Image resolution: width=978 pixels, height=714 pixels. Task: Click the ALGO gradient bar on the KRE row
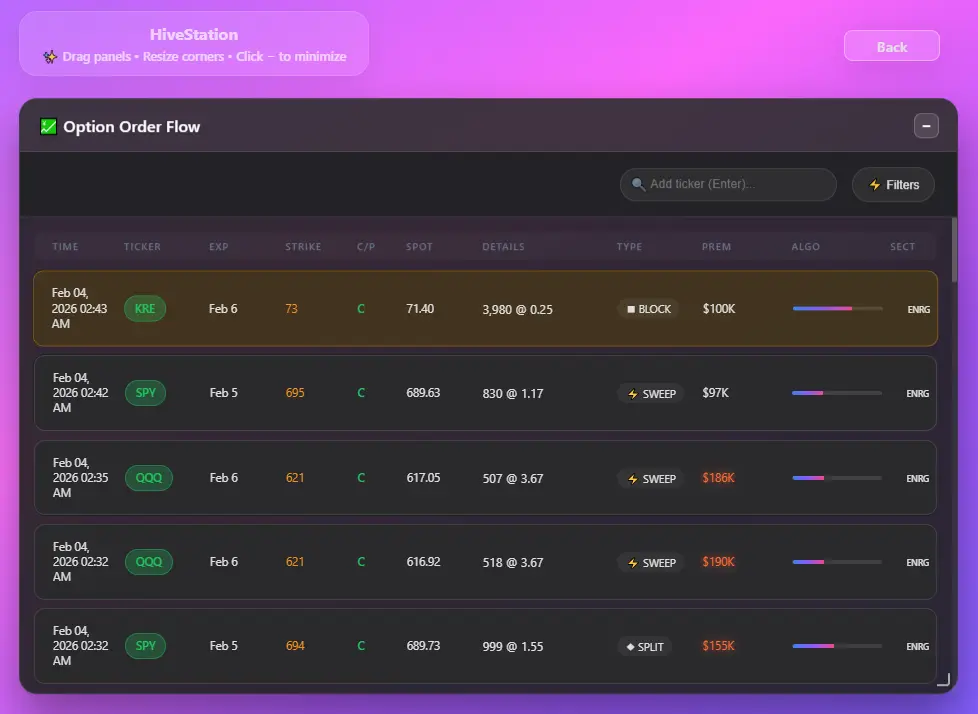pyautogui.click(x=836, y=309)
